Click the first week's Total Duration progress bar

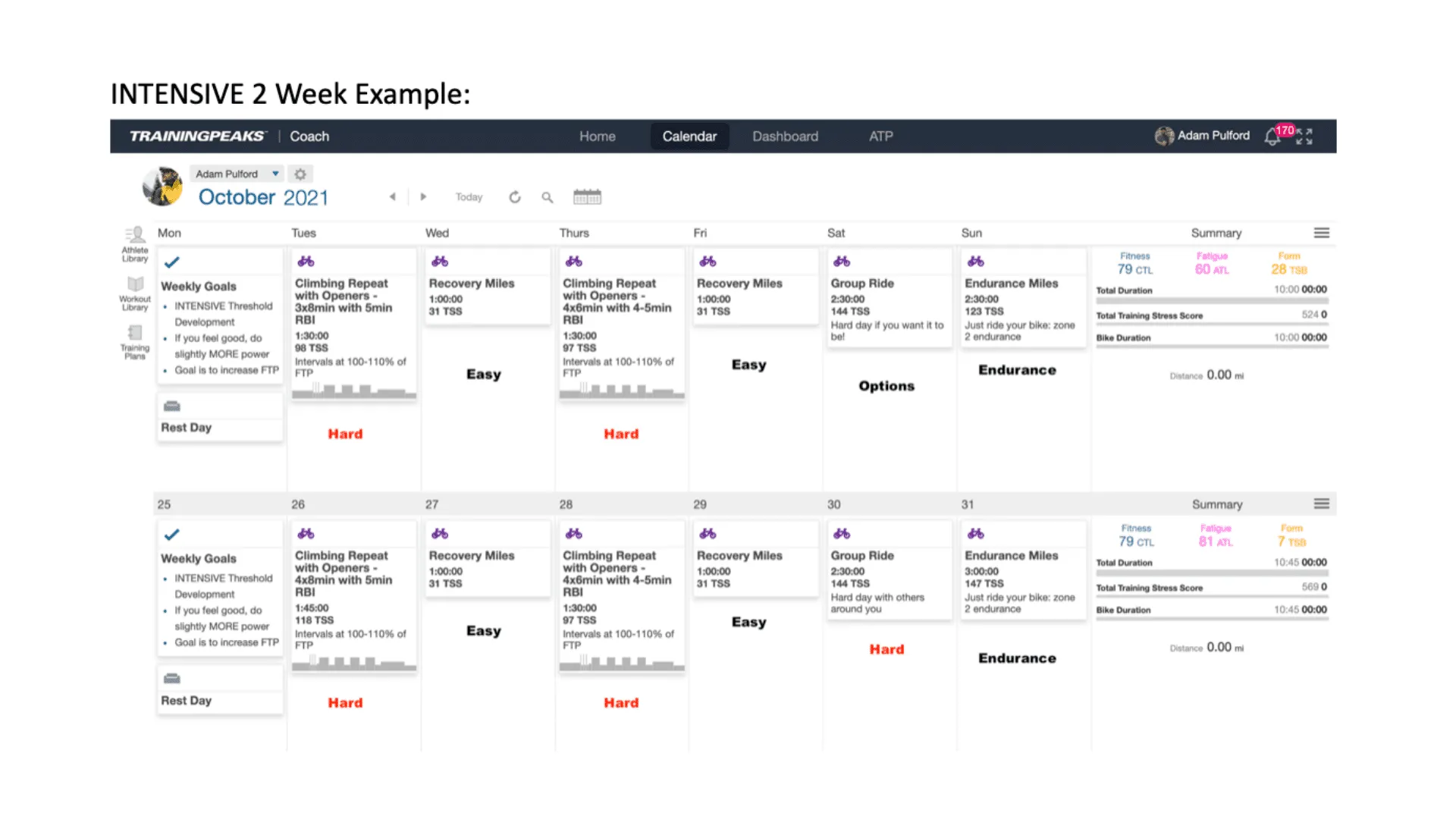pos(1211,301)
